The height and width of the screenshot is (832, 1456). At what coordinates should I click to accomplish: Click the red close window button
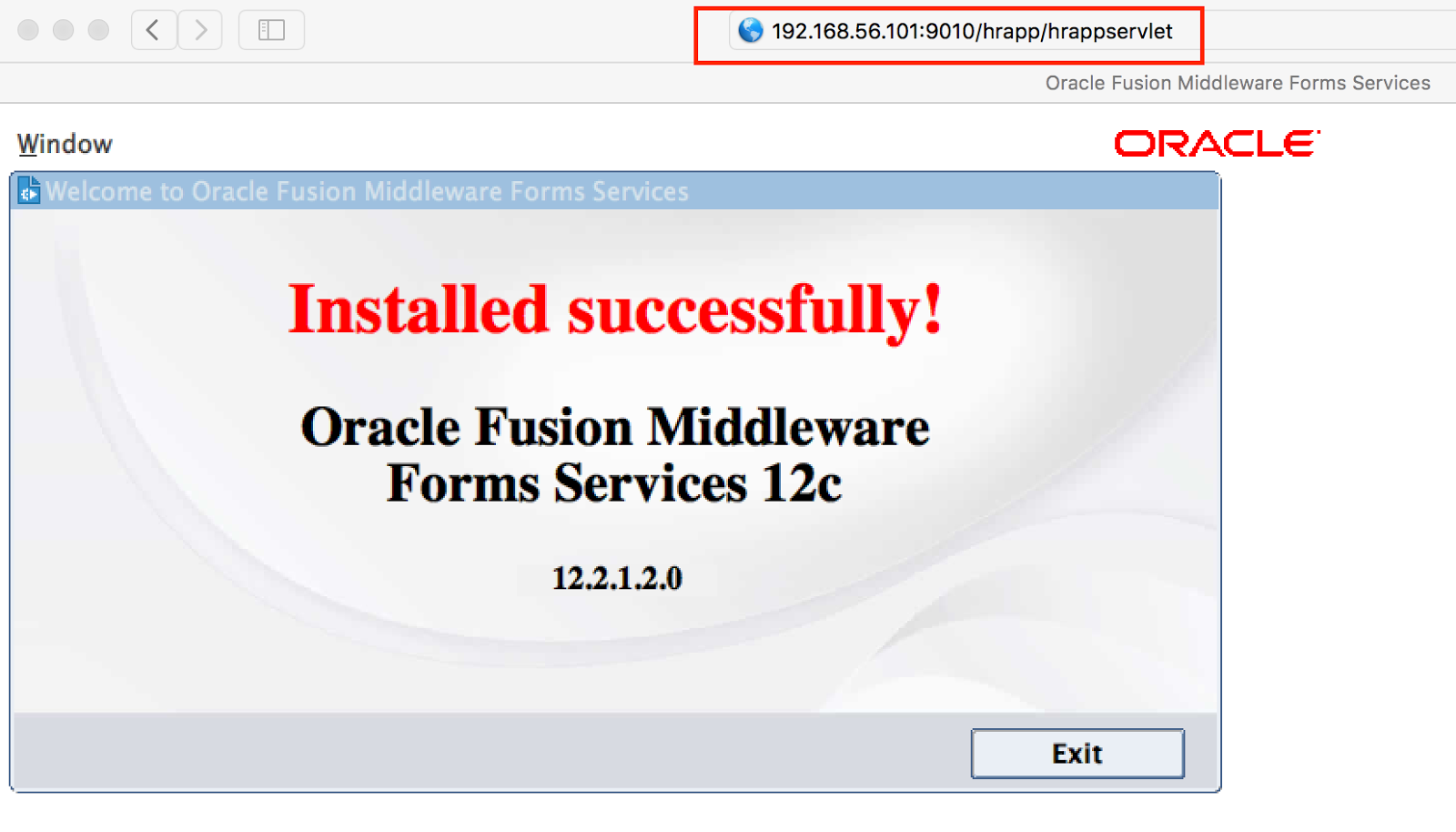tap(28, 30)
